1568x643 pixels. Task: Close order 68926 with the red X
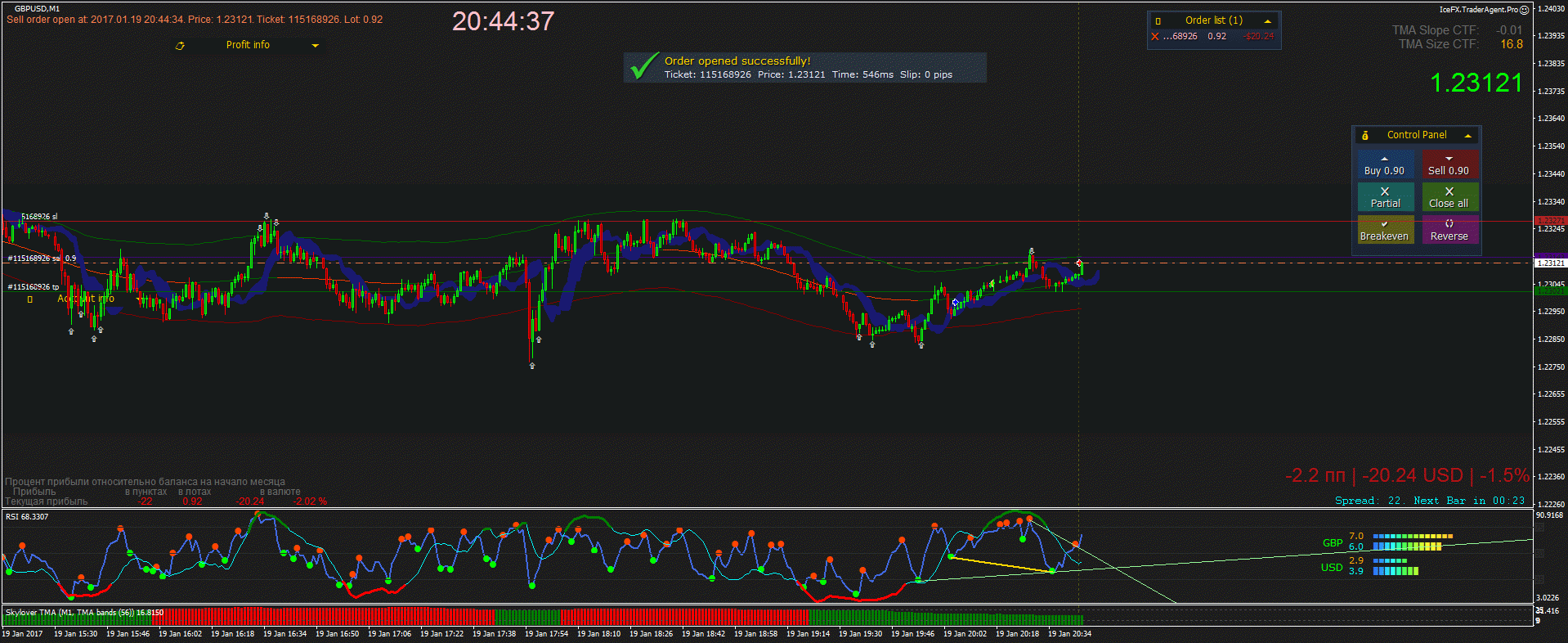[x=1155, y=37]
